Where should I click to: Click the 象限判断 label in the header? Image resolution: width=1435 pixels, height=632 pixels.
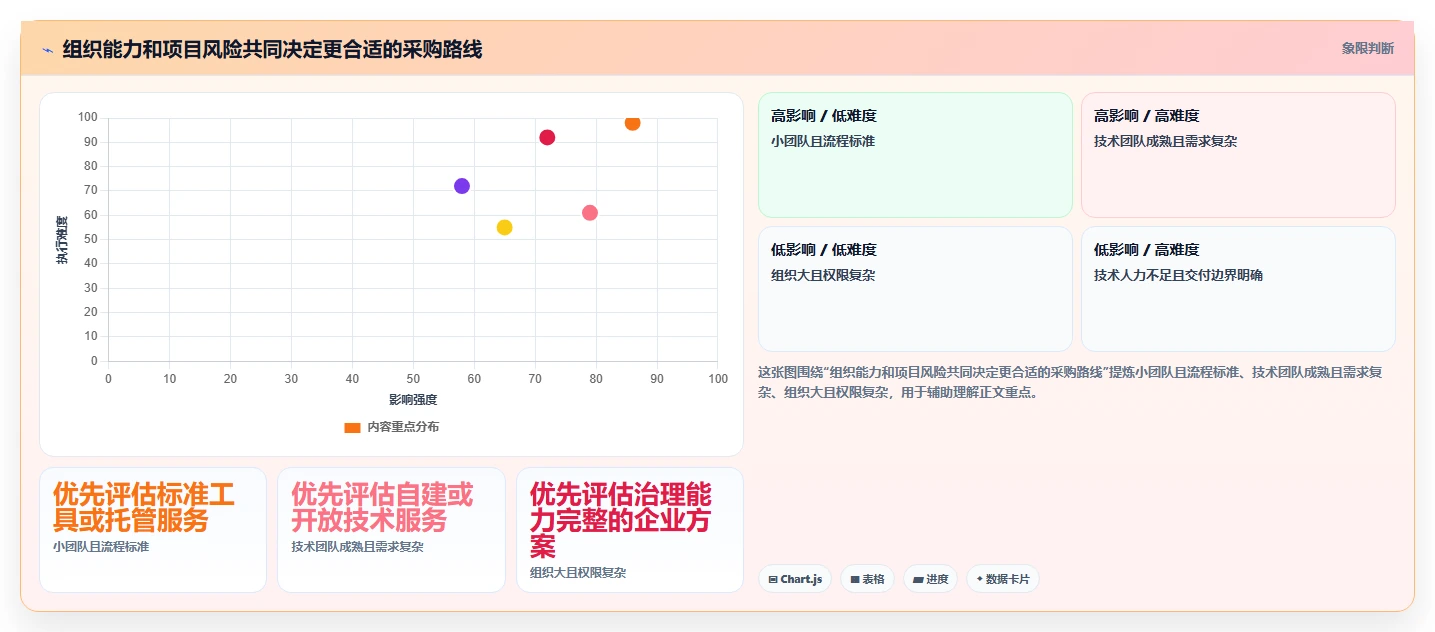pos(1367,48)
